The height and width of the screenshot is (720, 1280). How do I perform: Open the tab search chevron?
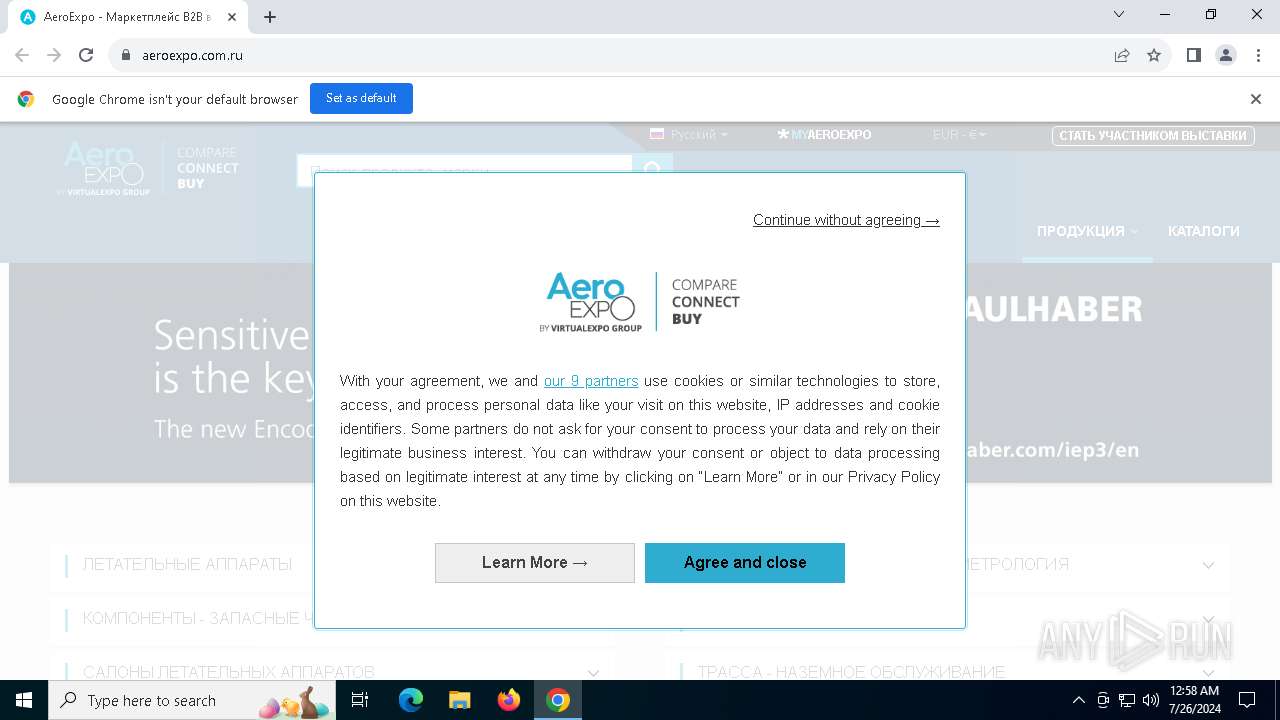click(1119, 14)
